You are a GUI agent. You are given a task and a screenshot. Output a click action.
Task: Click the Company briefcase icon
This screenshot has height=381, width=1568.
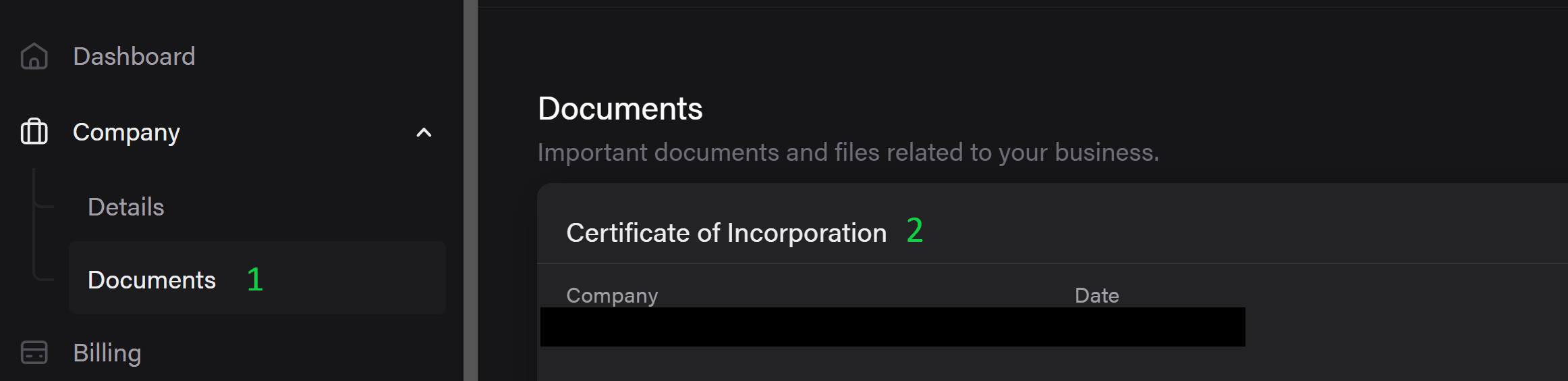click(34, 132)
